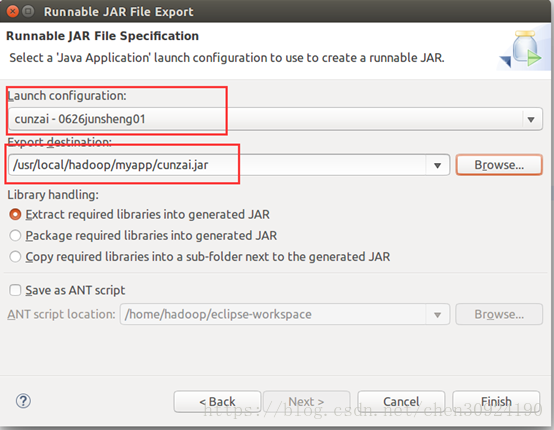Go to the previous page with Back
The height and width of the screenshot is (430, 554).
coord(217,401)
